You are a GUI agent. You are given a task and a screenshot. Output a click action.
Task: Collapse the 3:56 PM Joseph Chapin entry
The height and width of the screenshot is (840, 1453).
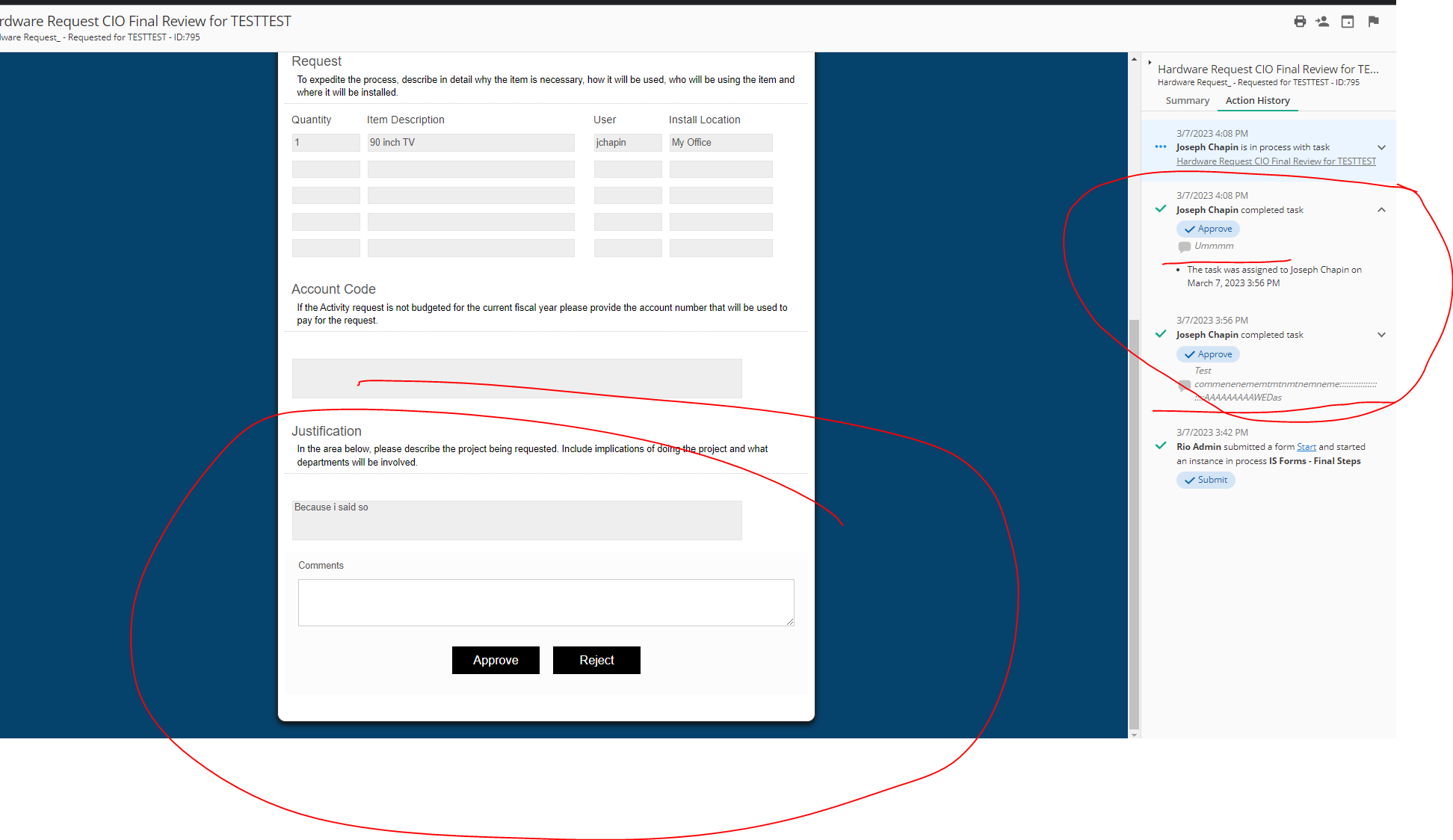click(1384, 334)
